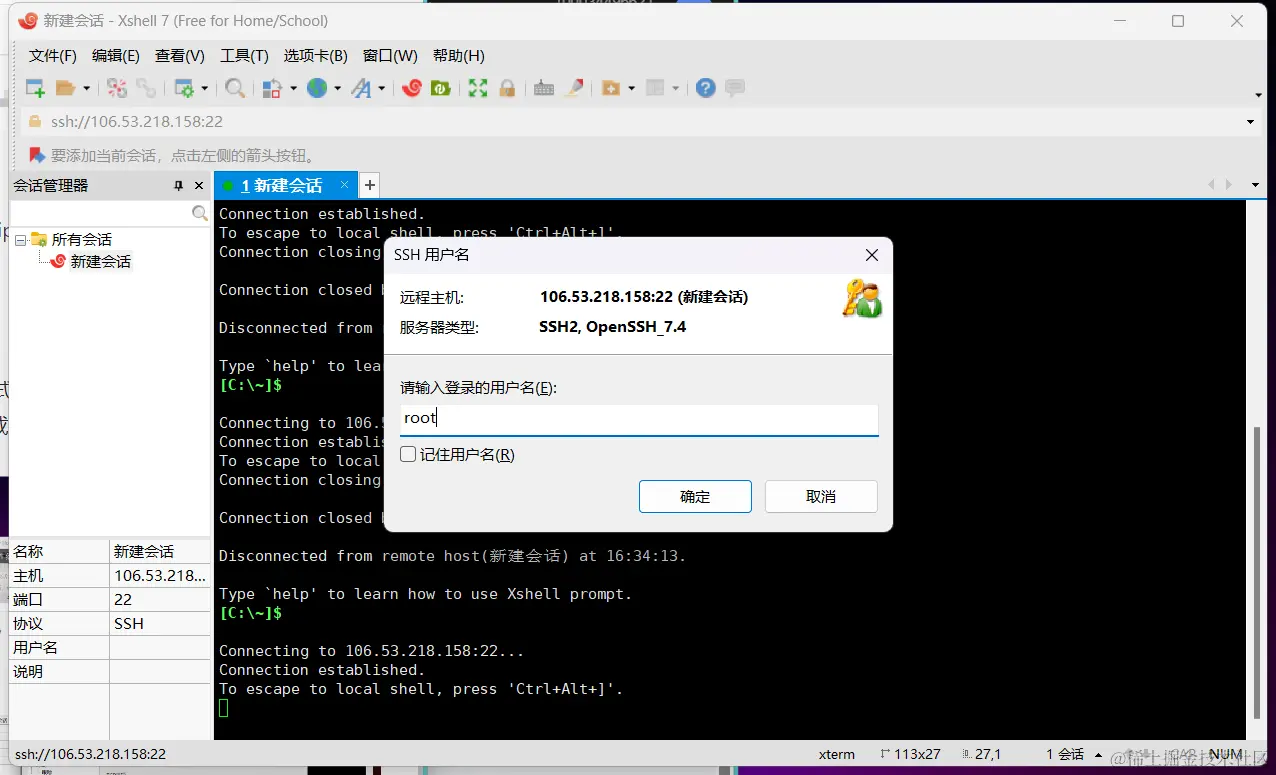Click the grey layout pane toolbar icon
Image resolution: width=1276 pixels, height=775 pixels.
[656, 88]
